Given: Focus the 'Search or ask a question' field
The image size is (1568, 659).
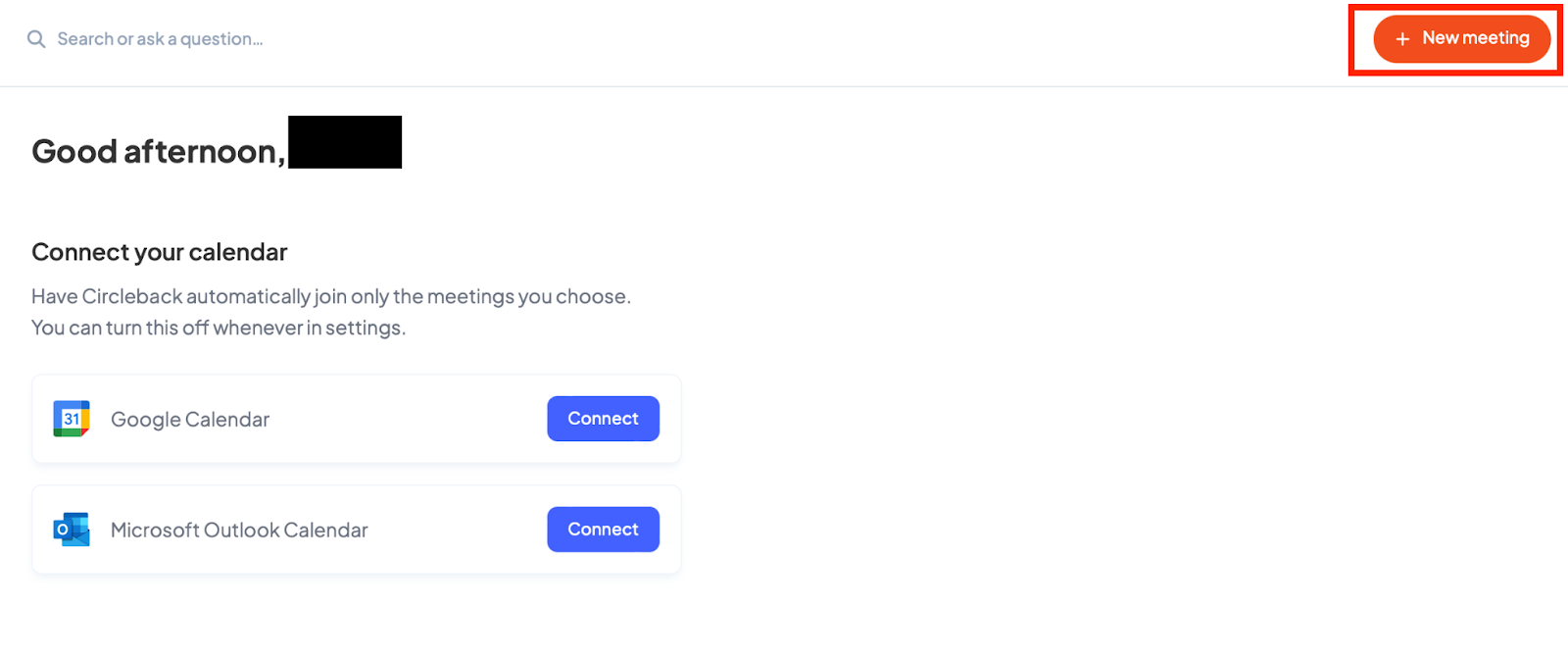Looking at the screenshot, I should 160,39.
